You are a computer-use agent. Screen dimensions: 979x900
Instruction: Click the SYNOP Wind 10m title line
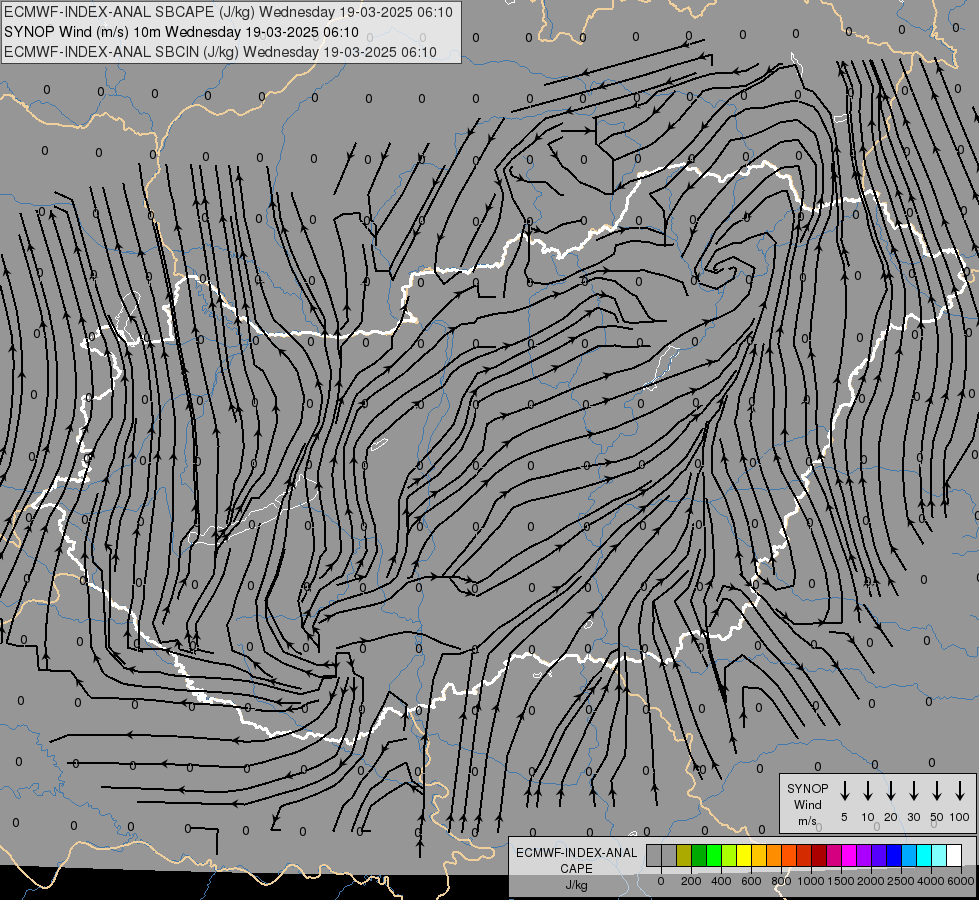pos(181,32)
